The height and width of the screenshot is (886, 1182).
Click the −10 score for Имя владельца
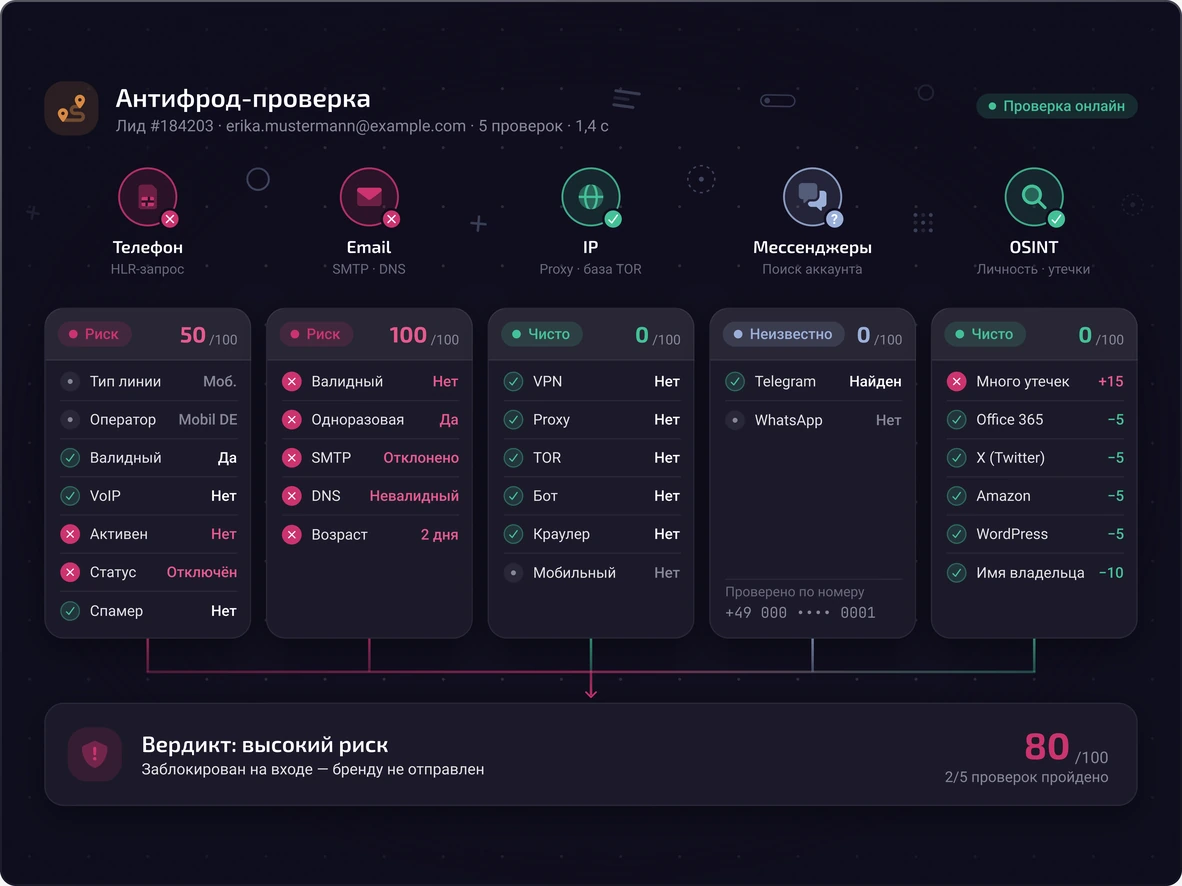point(1111,573)
